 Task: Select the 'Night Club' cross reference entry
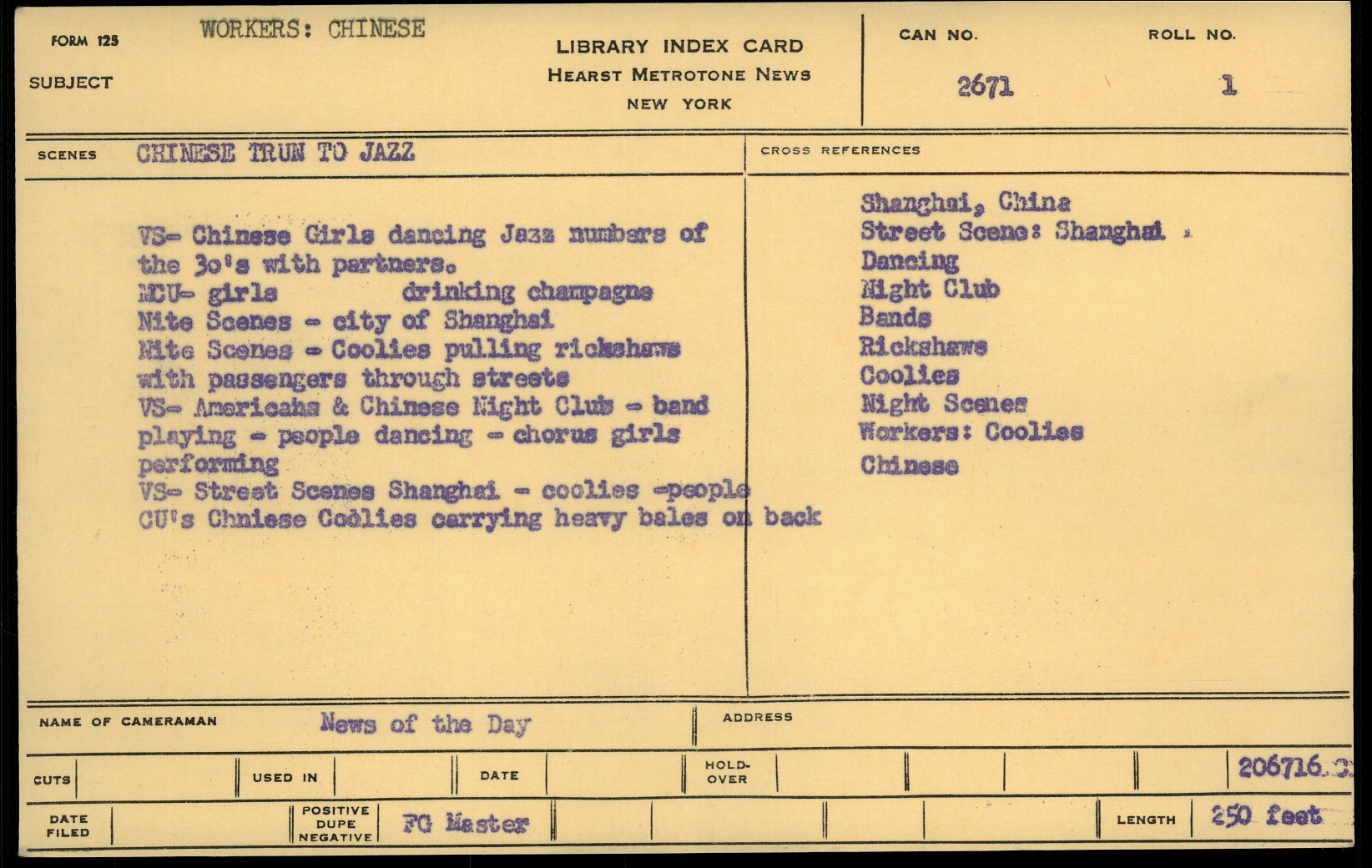930,290
